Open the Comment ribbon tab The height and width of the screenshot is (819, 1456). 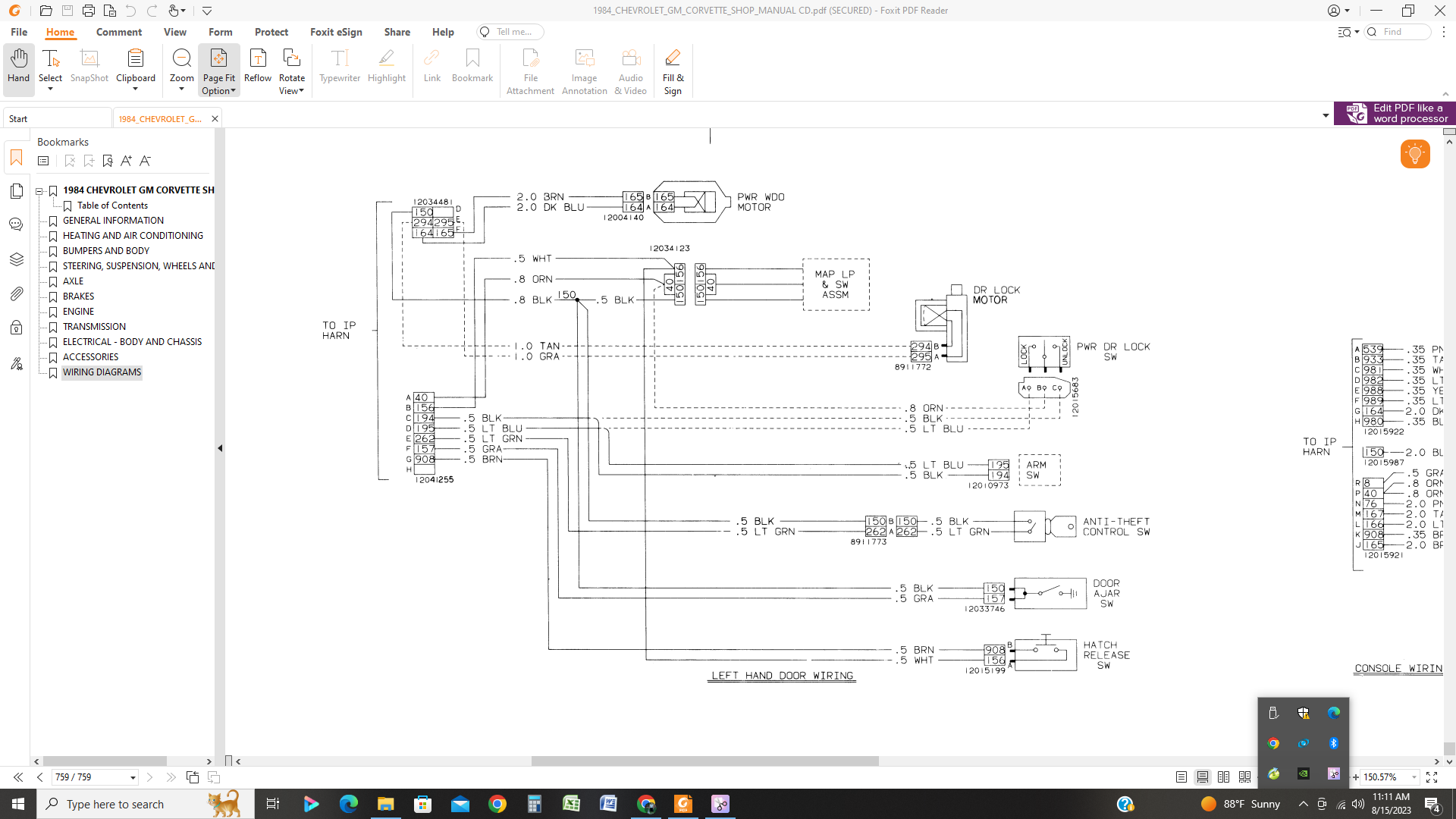(118, 32)
